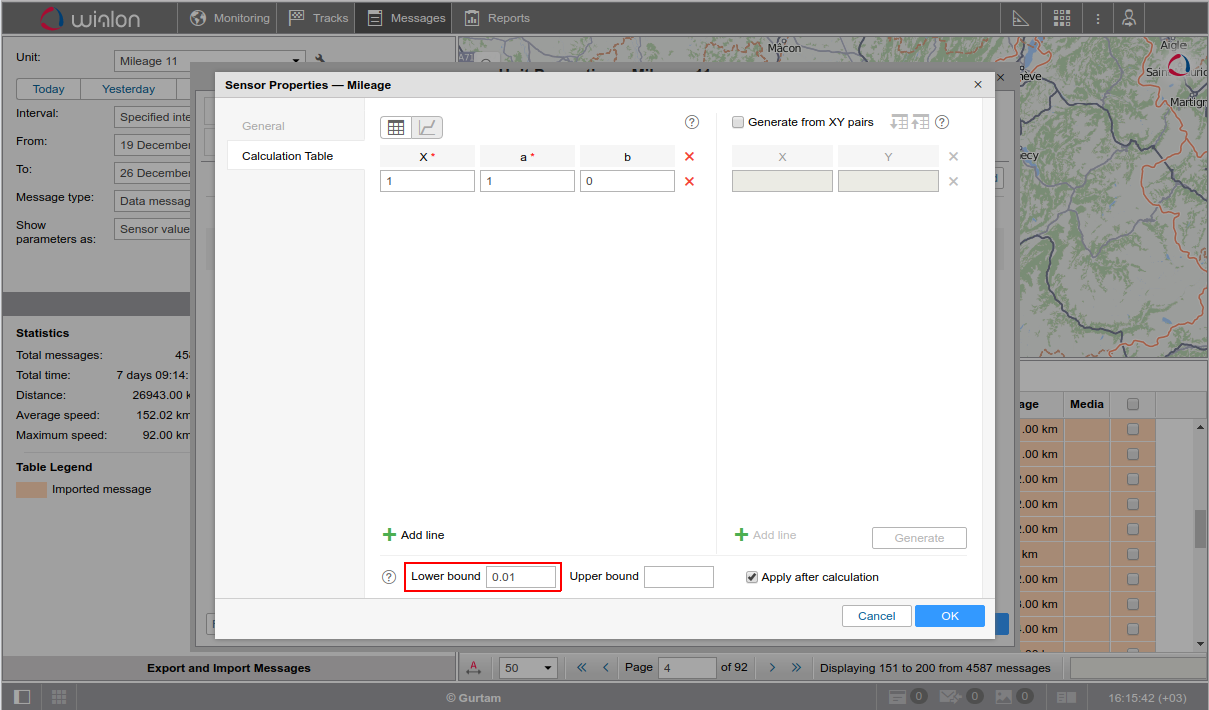Click the Upper bound input field

coord(678,577)
